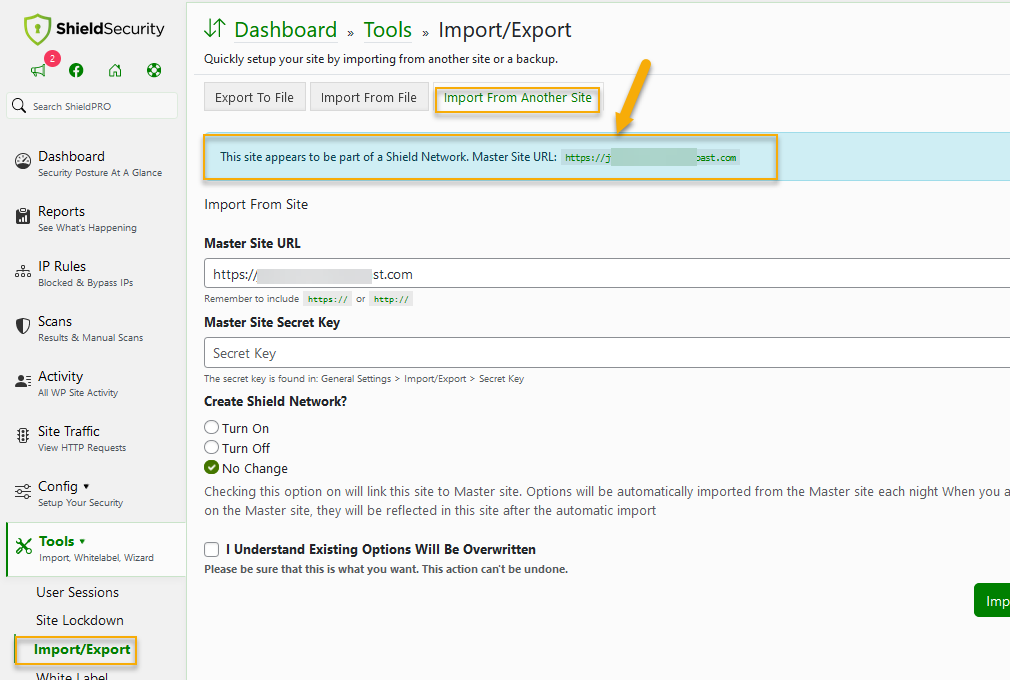
Task: Open Dashboard in the sidebar menu
Action: [100, 164]
